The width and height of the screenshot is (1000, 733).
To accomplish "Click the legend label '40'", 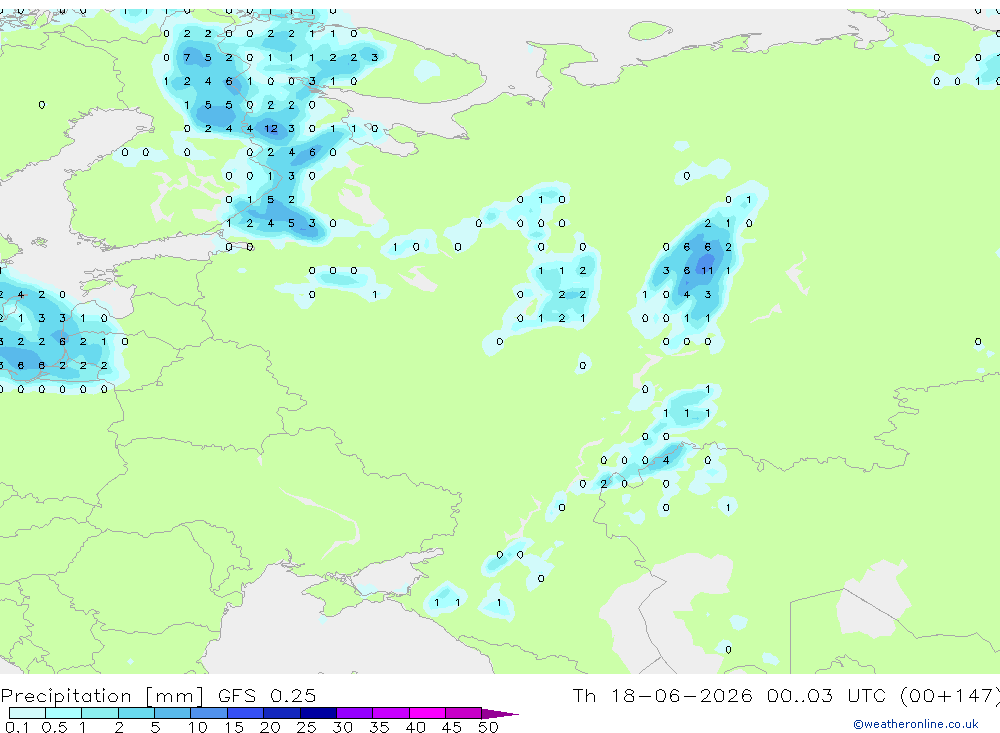I will pos(416,727).
